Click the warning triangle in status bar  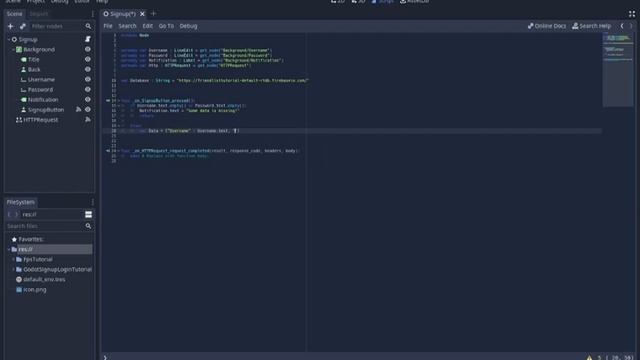pos(589,358)
